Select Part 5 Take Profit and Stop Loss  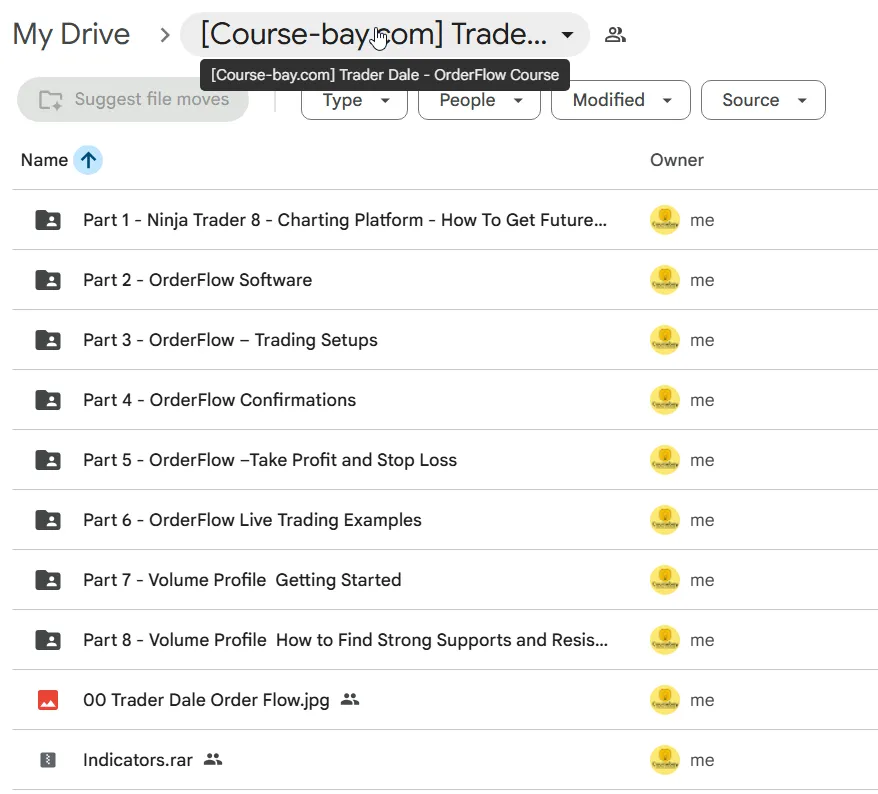click(270, 460)
